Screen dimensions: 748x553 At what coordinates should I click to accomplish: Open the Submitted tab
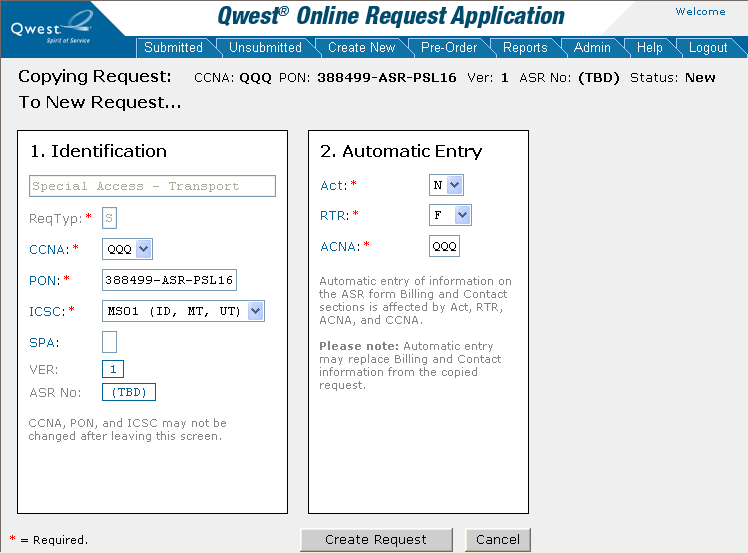click(x=173, y=47)
